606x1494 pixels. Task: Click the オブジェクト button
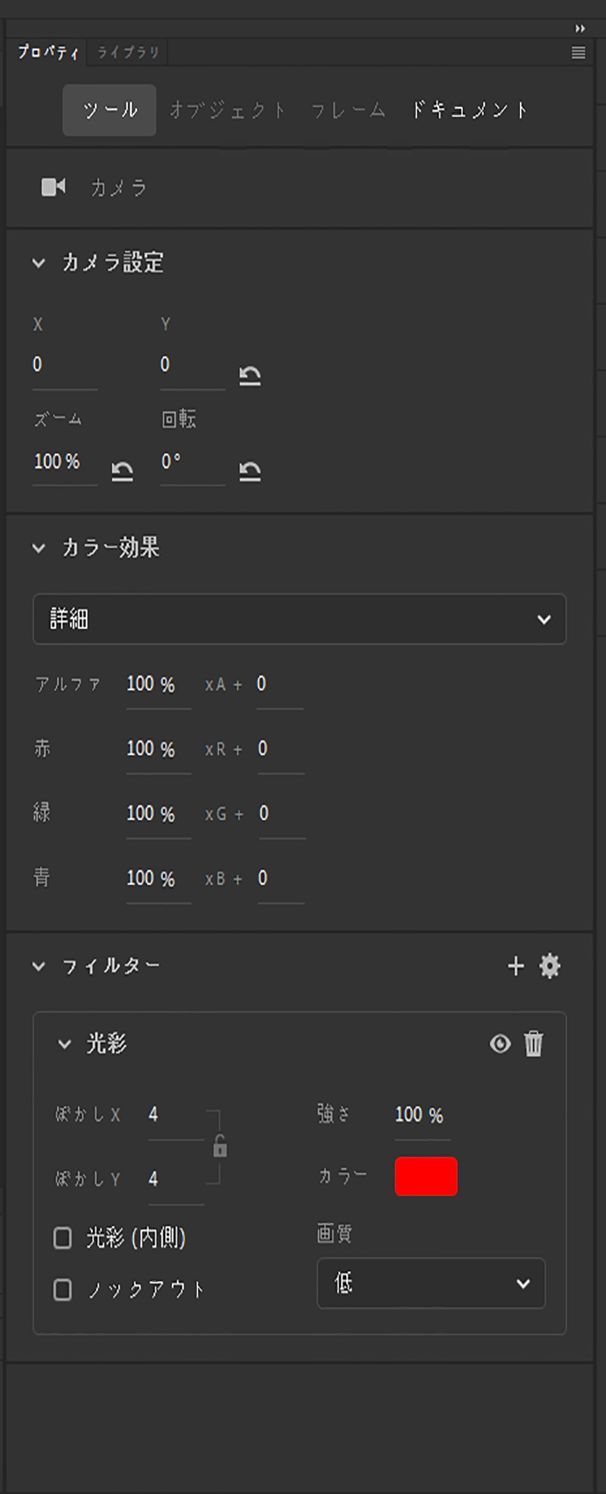tap(227, 110)
